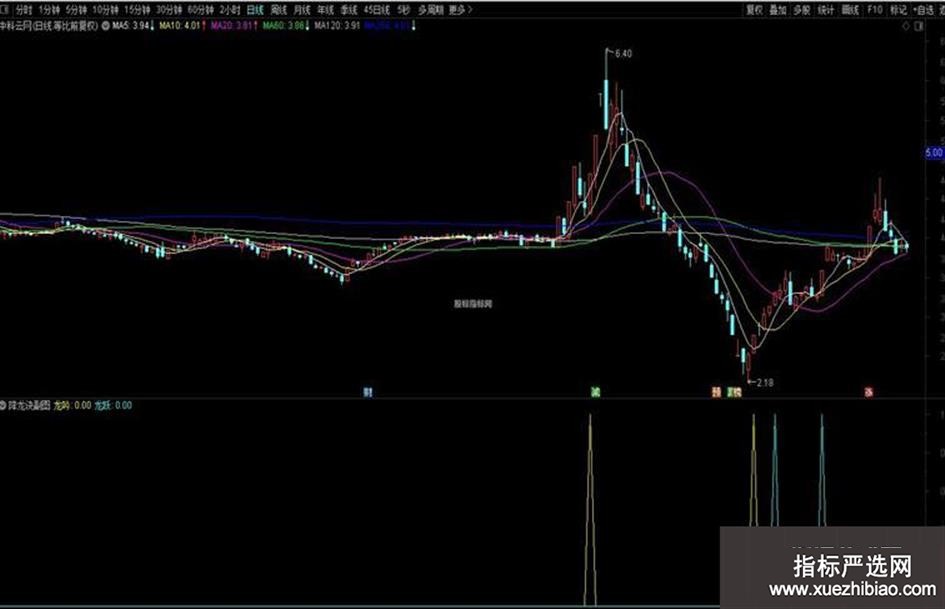This screenshot has width=945, height=609.
Task: Click the 标记 mark button
Action: (899, 10)
